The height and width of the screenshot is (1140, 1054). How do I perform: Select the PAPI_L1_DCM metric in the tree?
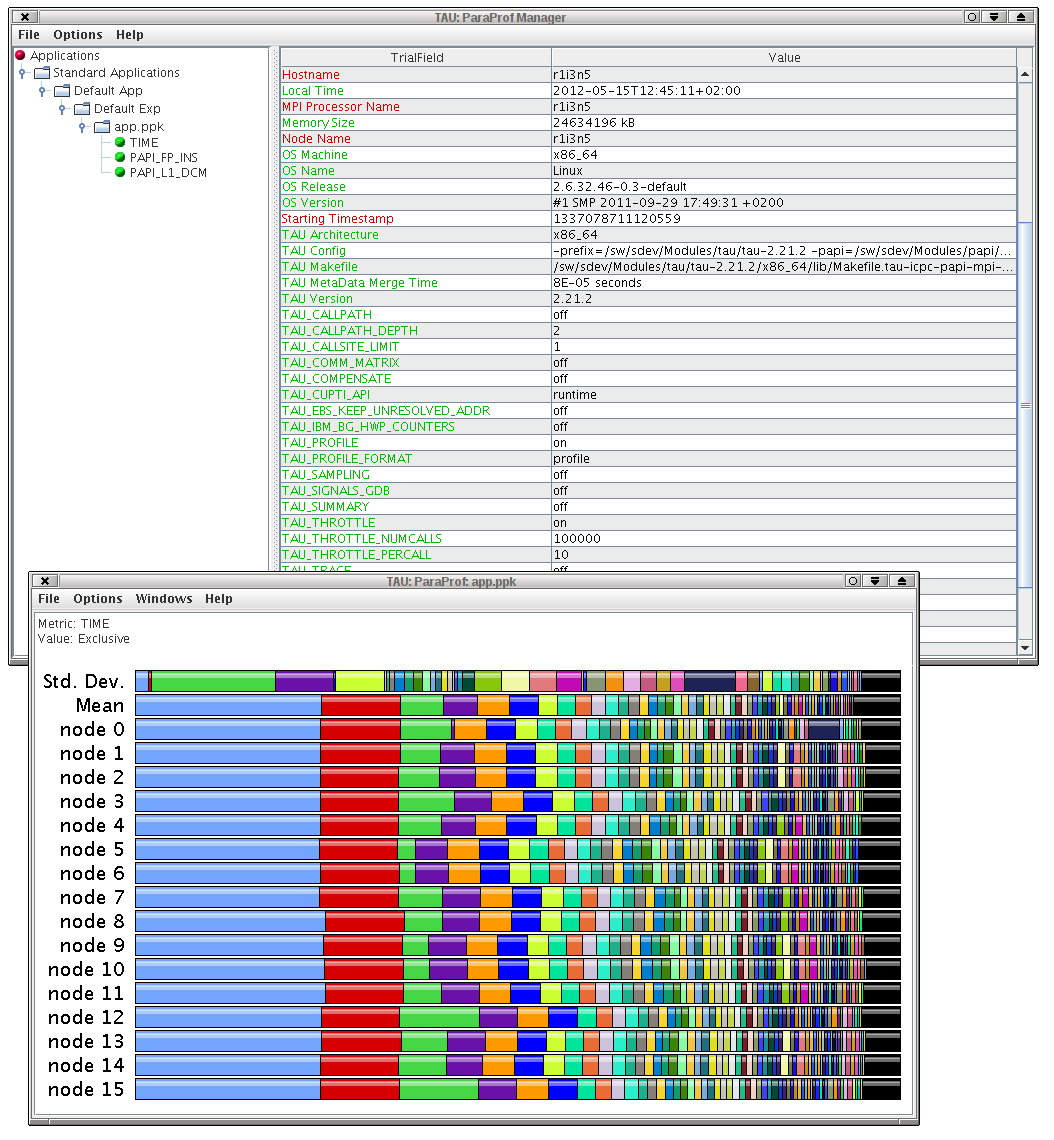tap(169, 172)
